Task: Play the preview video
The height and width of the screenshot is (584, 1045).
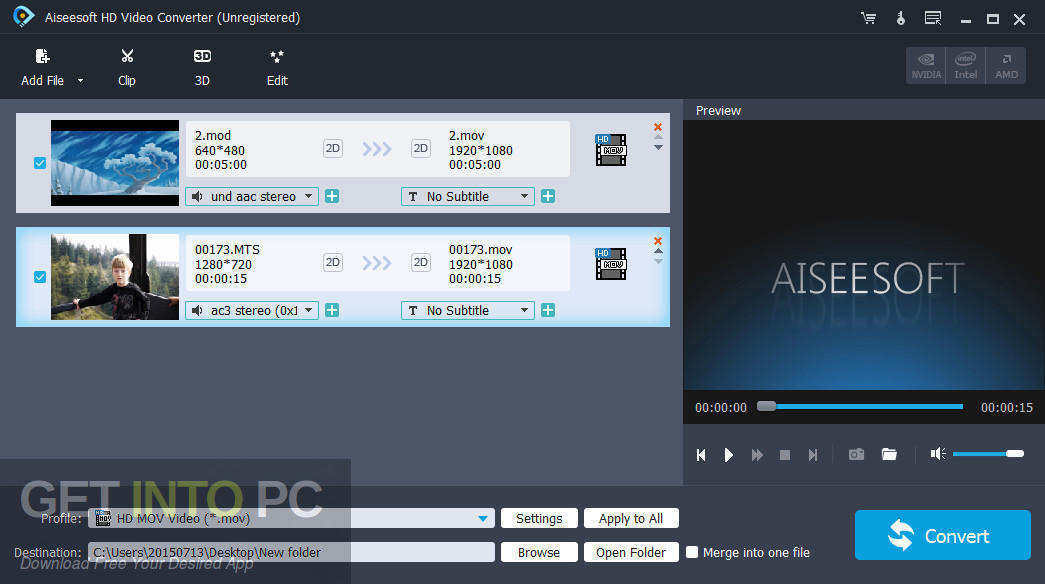Action: pyautogui.click(x=729, y=454)
